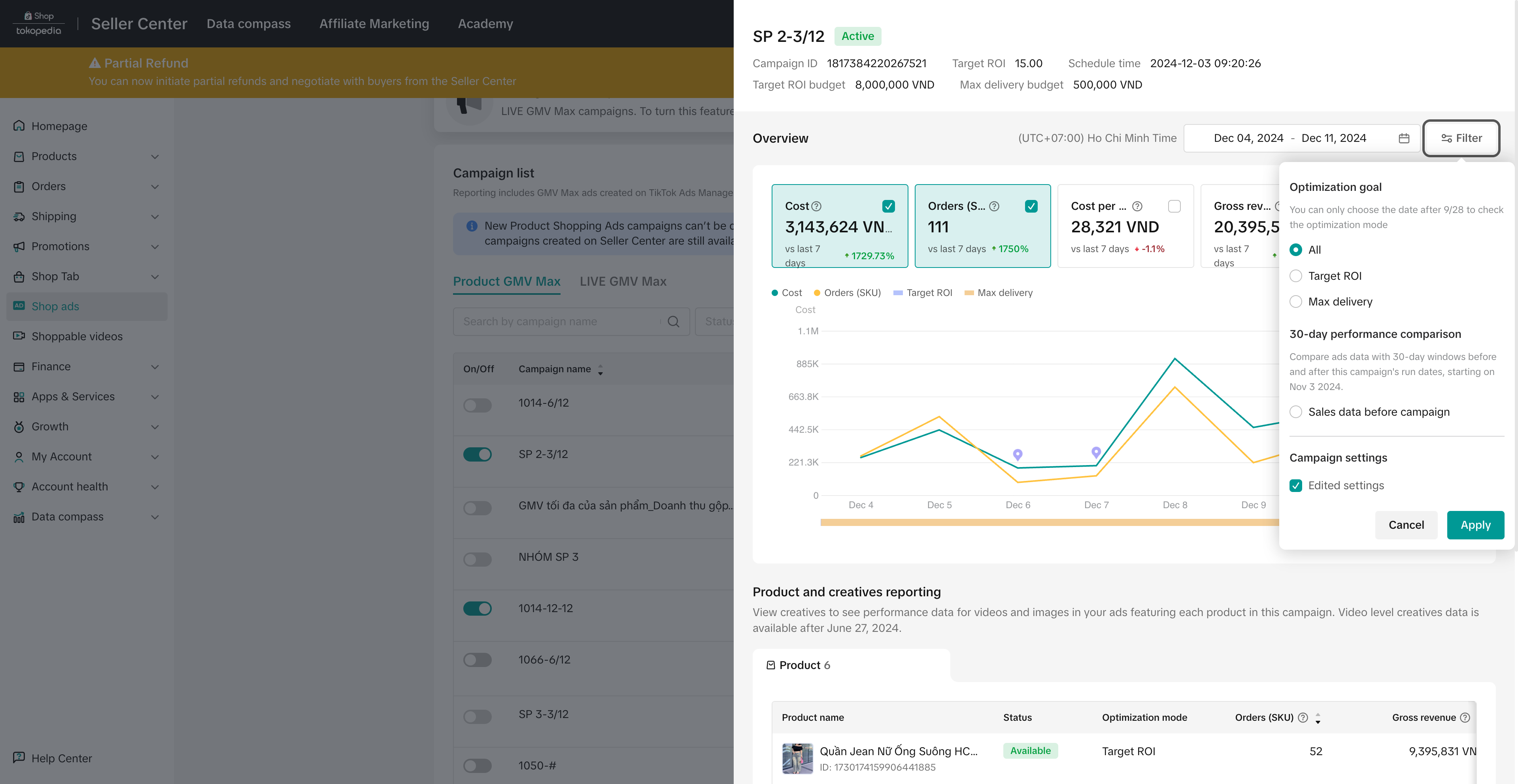The height and width of the screenshot is (784, 1518).
Task: Cancel the filter panel
Action: 1406,526
